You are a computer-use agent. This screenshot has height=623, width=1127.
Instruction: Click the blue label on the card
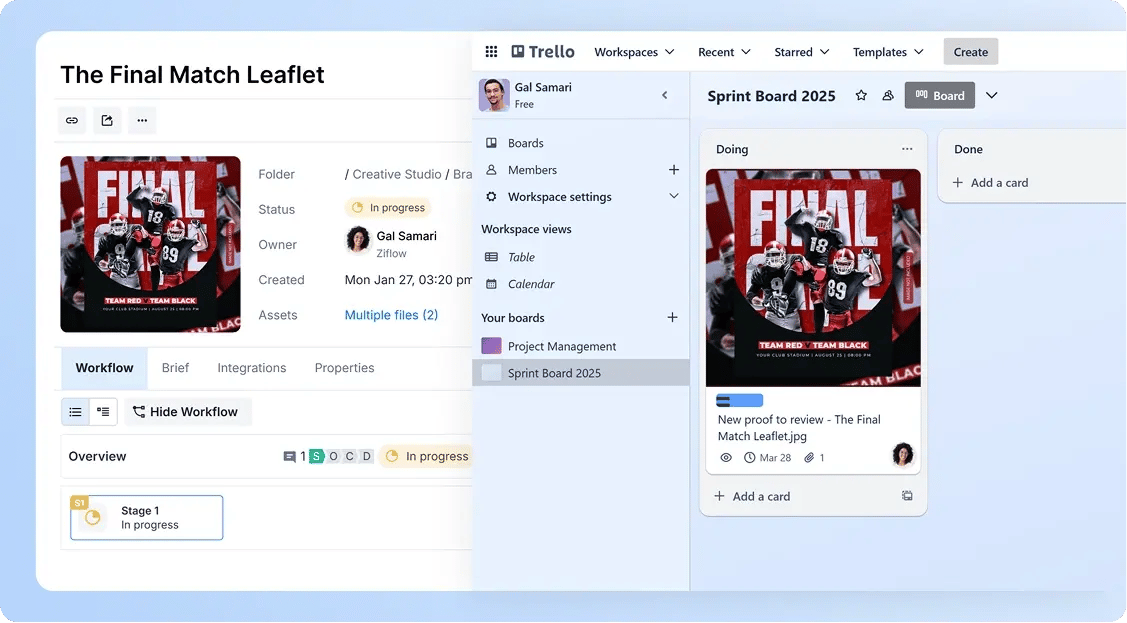pos(740,400)
